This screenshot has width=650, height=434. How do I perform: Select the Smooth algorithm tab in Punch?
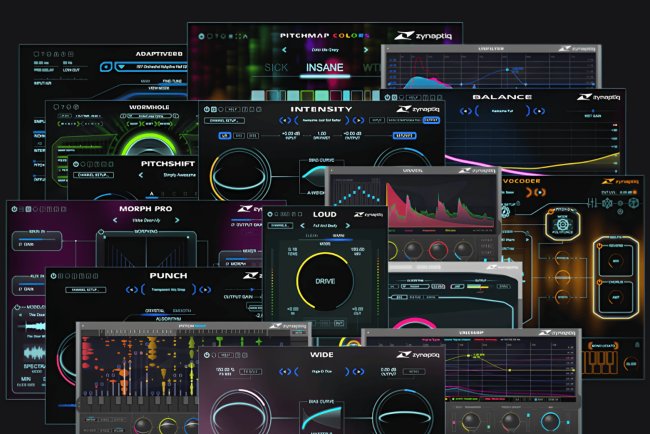pyautogui.click(x=182, y=310)
